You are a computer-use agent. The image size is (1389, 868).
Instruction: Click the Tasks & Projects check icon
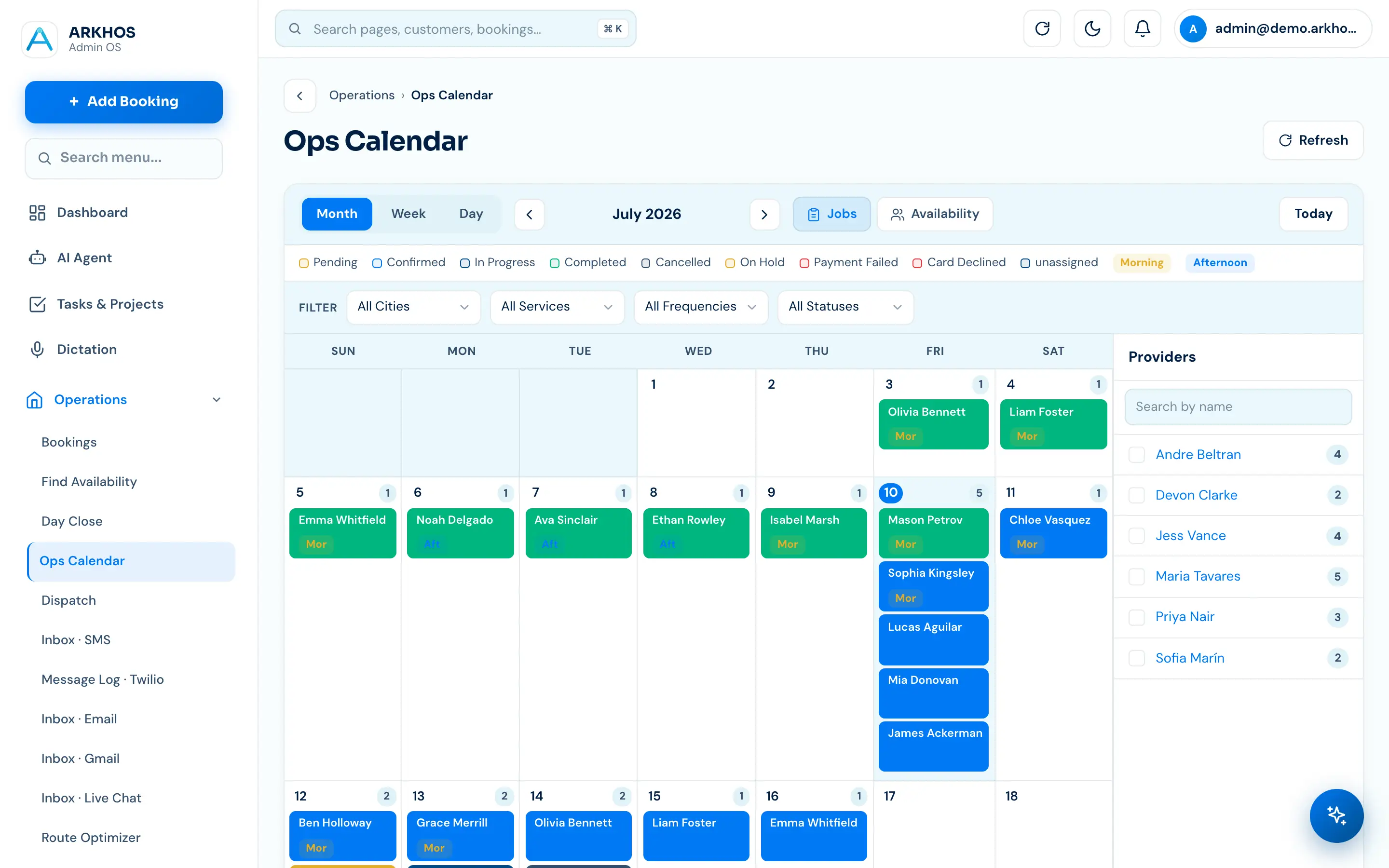37,304
